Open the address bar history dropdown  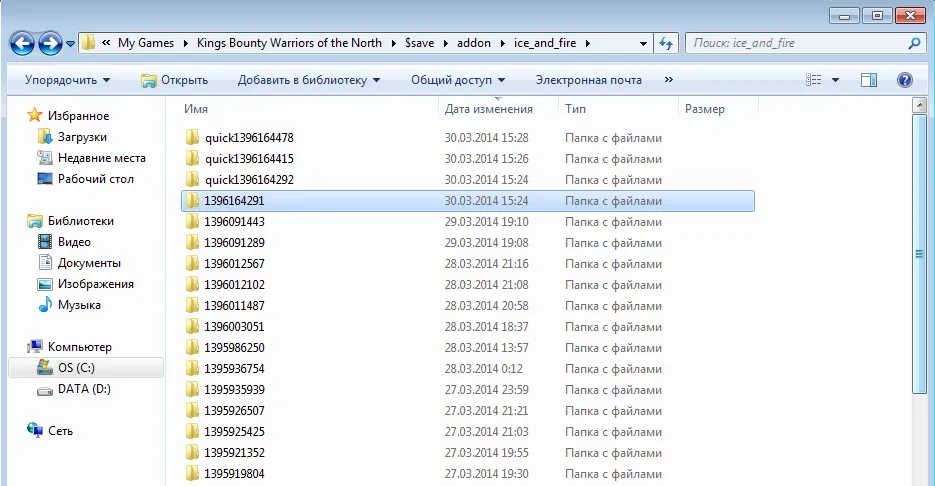[x=644, y=44]
